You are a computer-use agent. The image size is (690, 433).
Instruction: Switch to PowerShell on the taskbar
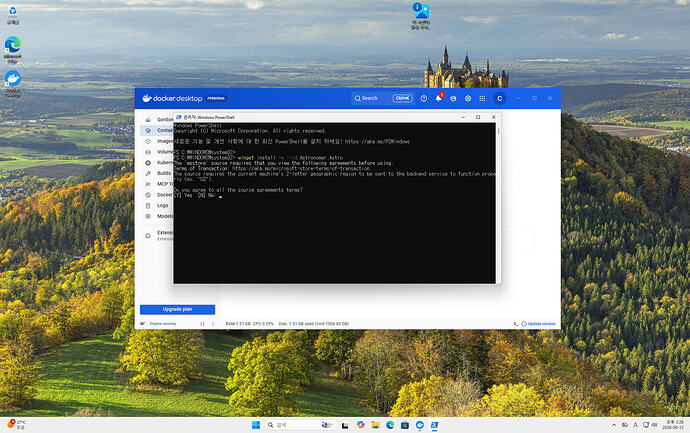click(x=434, y=425)
